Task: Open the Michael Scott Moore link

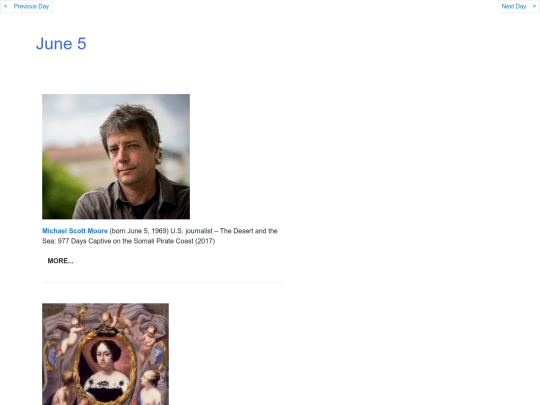Action: point(75,231)
